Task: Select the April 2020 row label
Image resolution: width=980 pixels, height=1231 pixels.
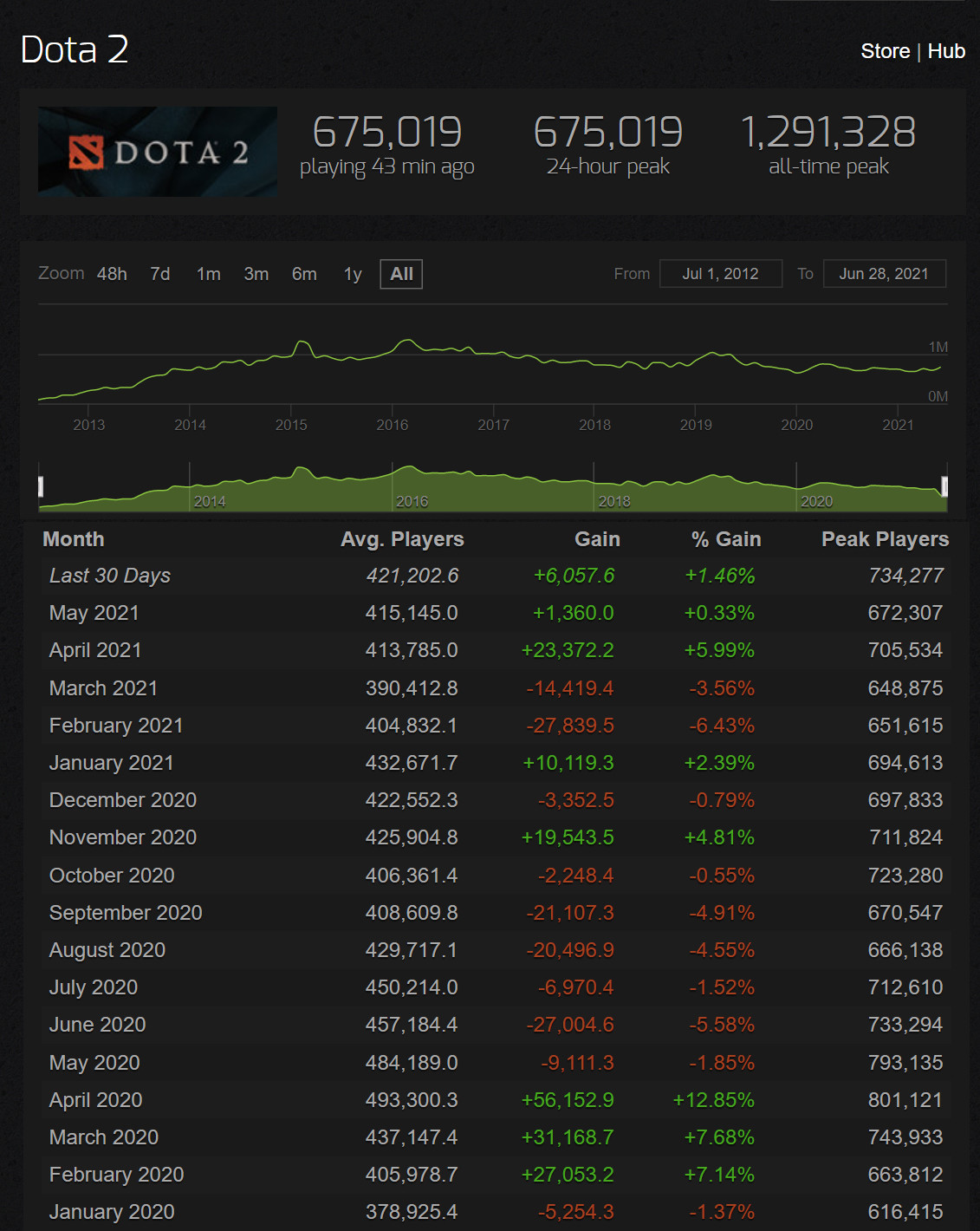Action: (96, 1100)
